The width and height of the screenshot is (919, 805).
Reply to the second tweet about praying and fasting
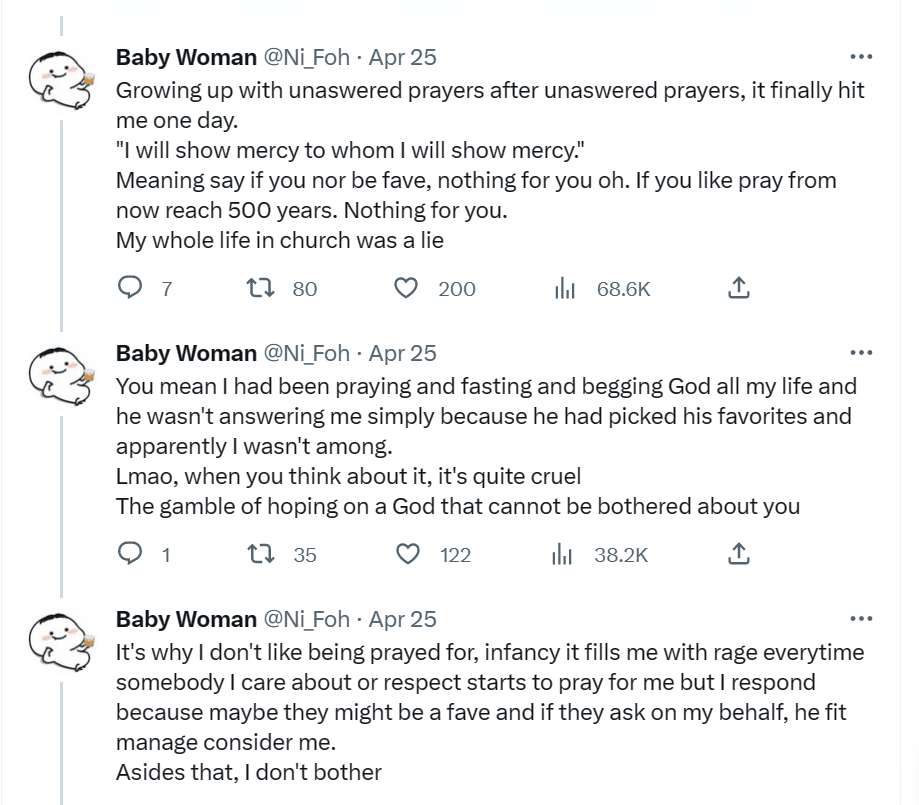pos(131,554)
